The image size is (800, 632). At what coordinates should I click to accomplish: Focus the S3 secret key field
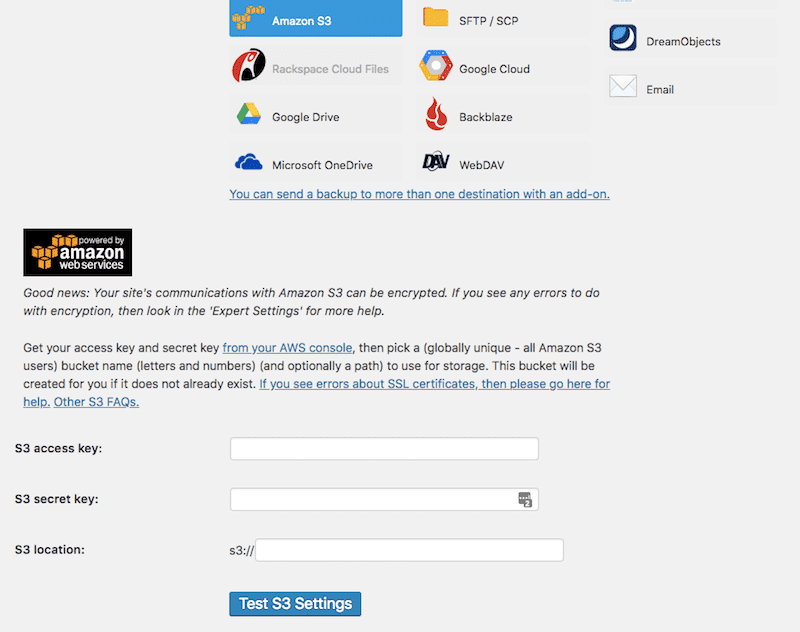click(384, 499)
